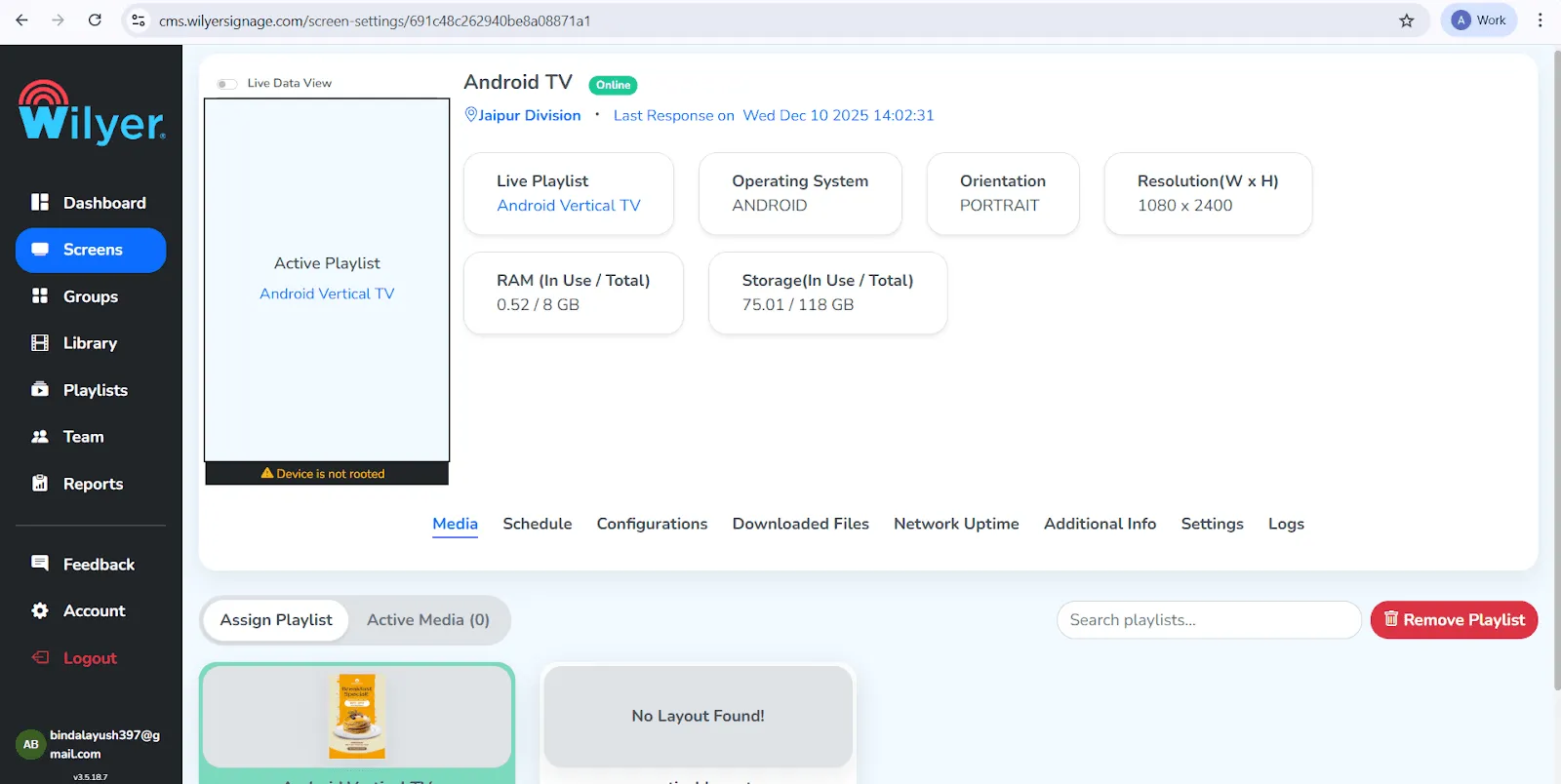Viewport: 1561px width, 784px height.
Task: Switch to Active Media (0) tab
Action: [428, 620]
